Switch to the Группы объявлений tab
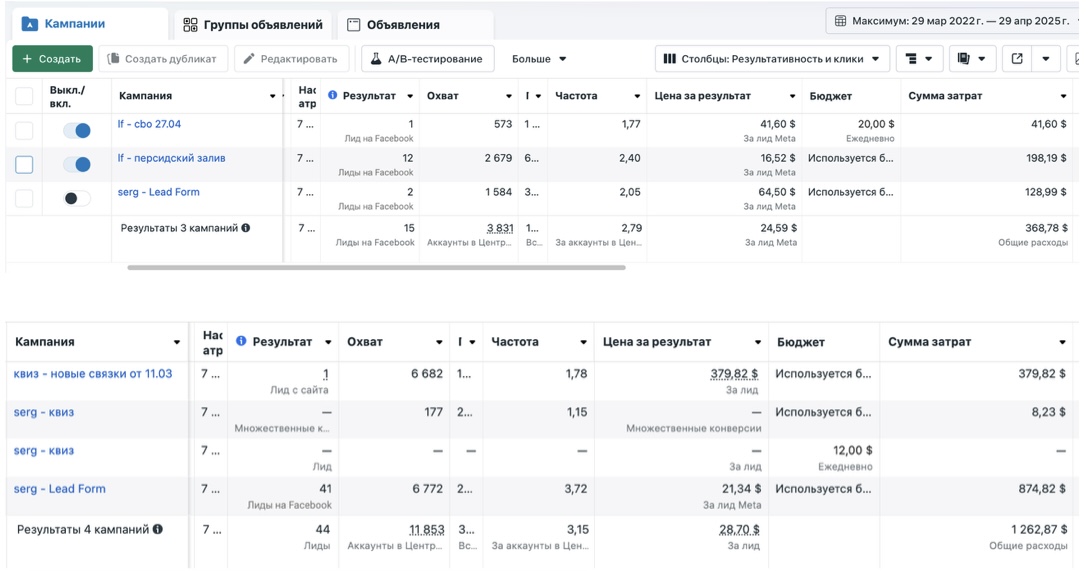 253,25
